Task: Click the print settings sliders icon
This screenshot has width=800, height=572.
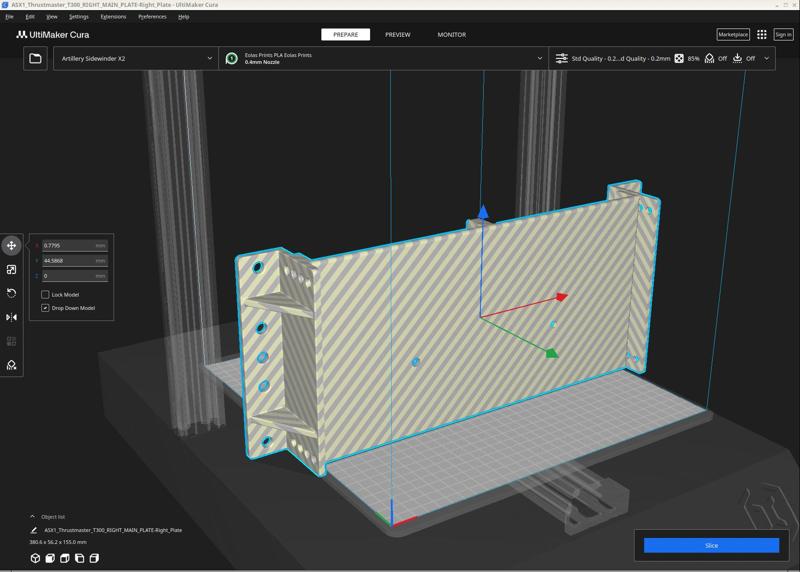Action: 561,59
